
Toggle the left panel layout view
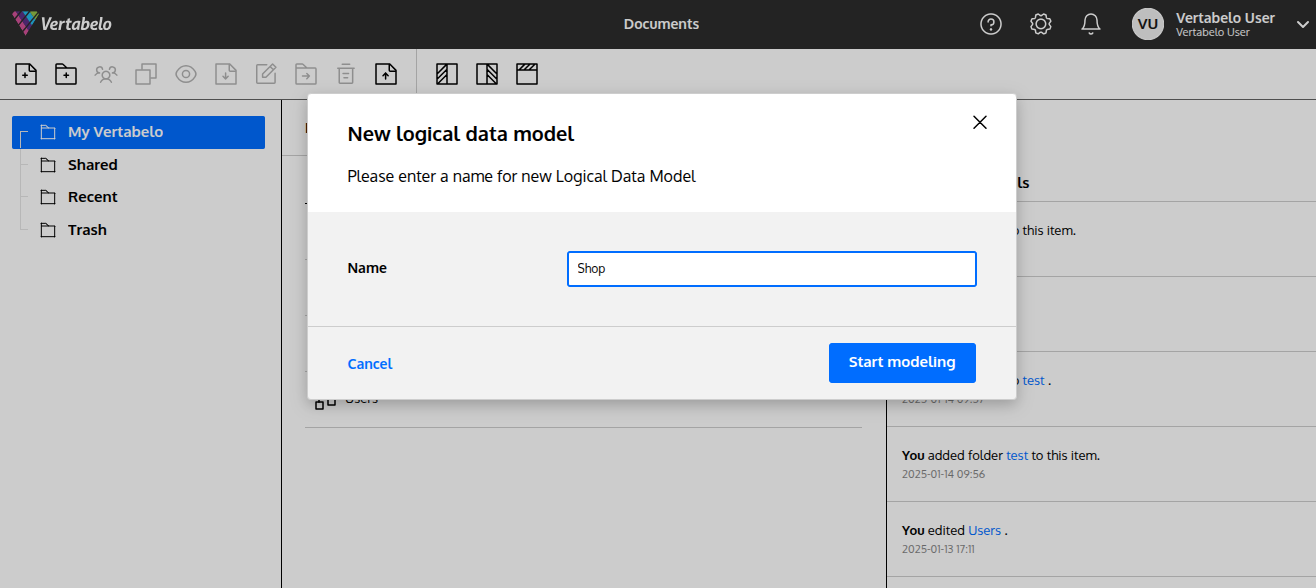click(x=446, y=73)
